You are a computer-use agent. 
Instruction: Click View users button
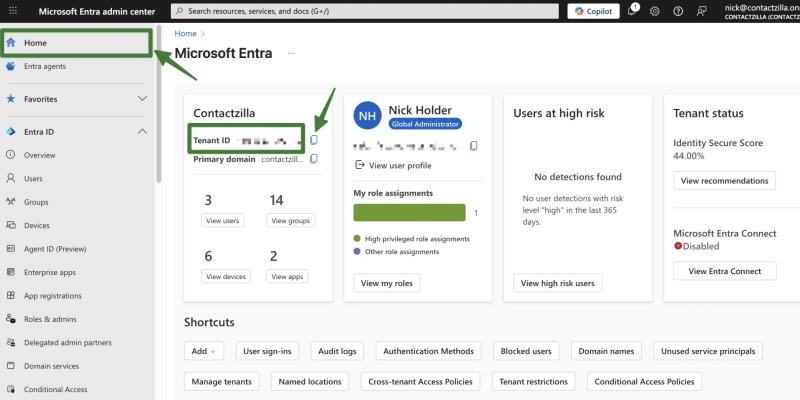click(x=222, y=220)
